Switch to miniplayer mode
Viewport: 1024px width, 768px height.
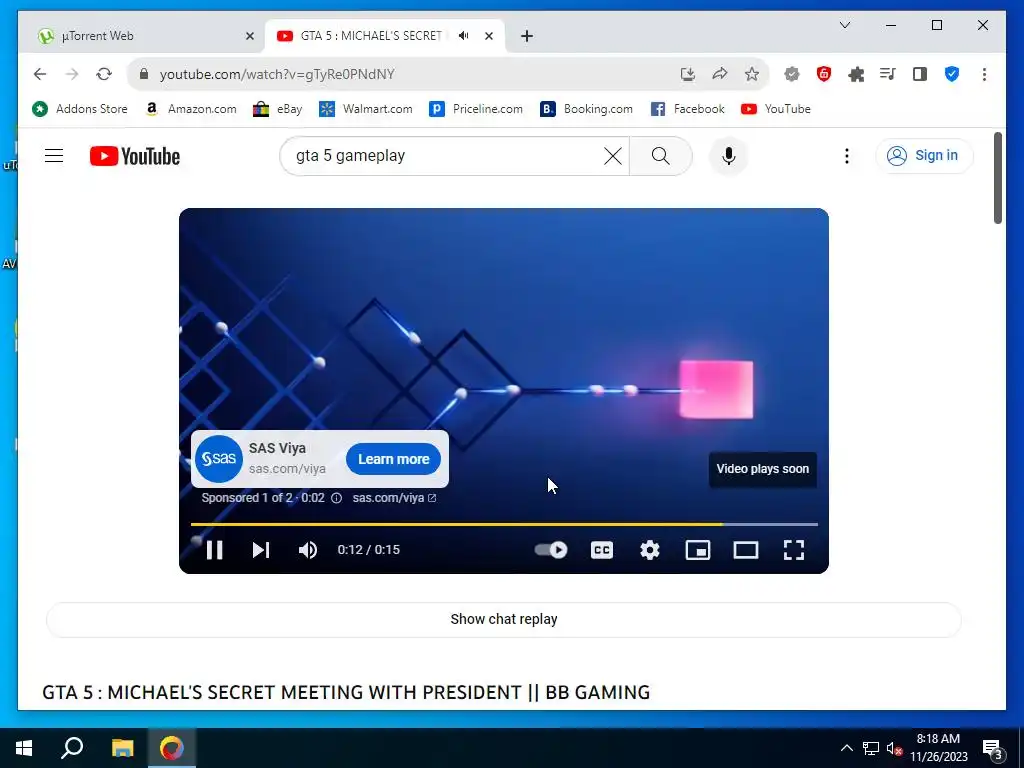point(697,550)
